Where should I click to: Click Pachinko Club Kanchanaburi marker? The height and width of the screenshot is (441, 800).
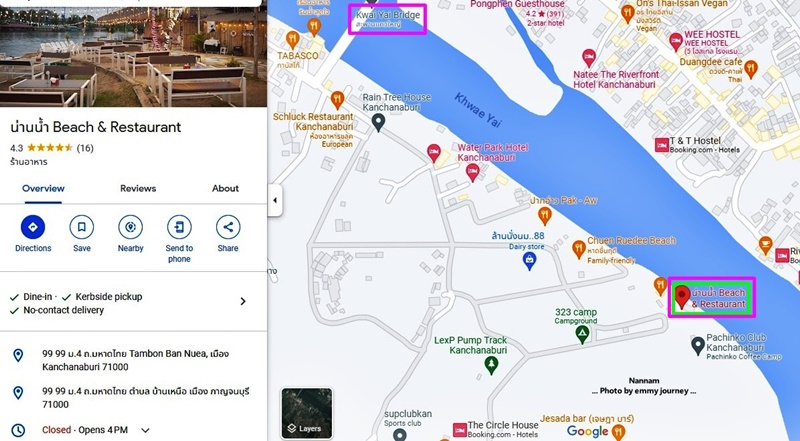(697, 346)
